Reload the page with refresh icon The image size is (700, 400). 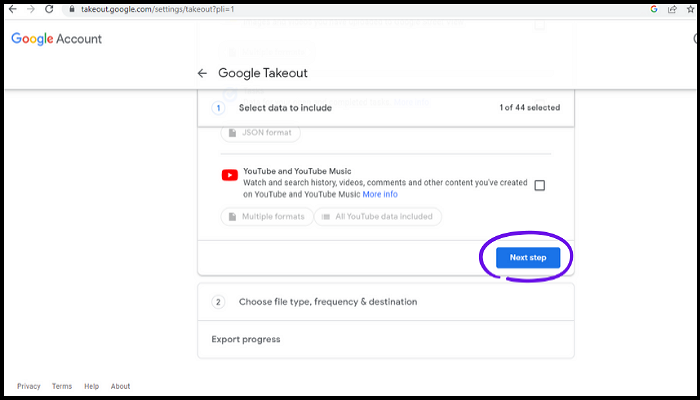(49, 8)
